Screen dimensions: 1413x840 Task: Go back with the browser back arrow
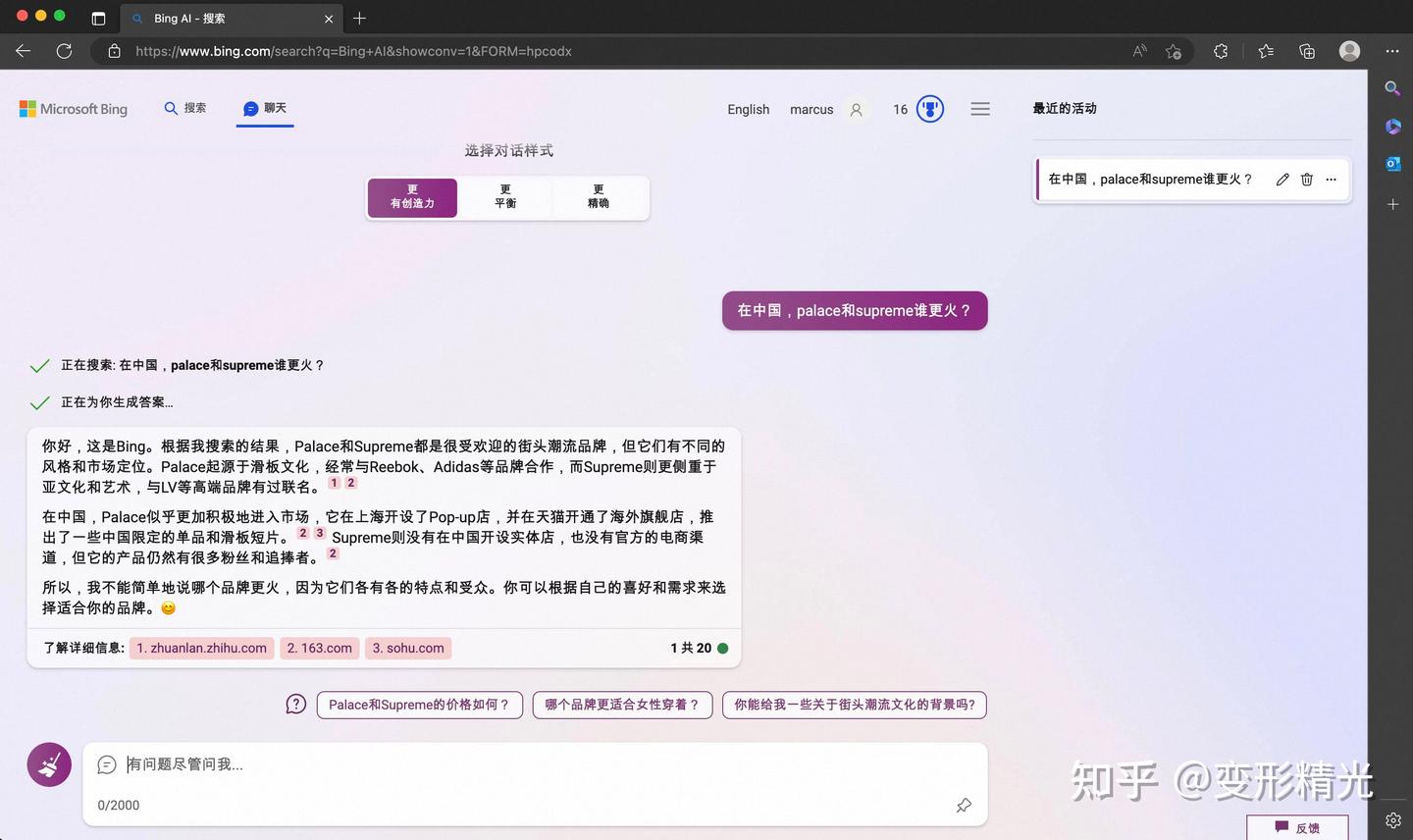[x=24, y=51]
